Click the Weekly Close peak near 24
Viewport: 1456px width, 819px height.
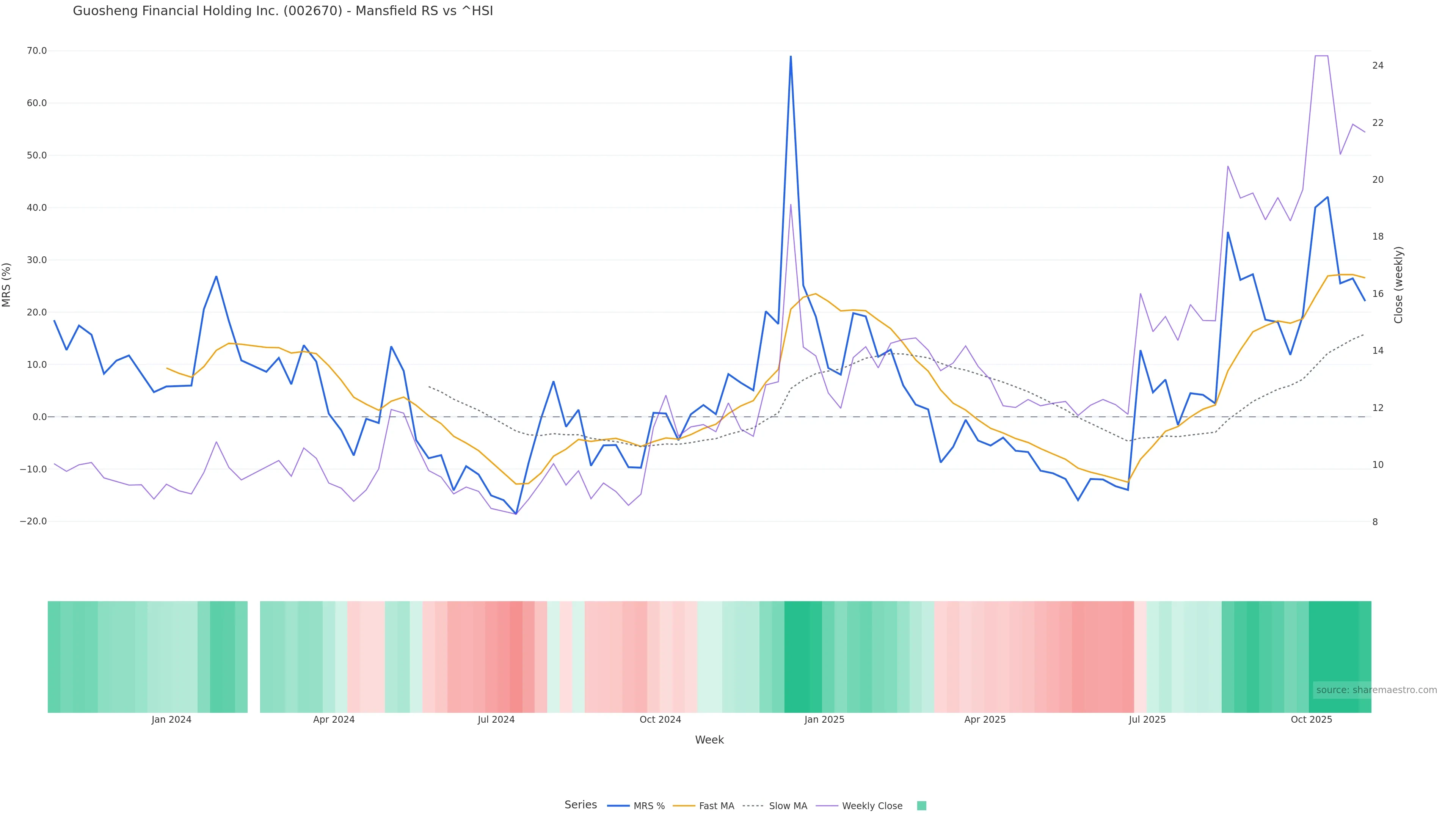1321,56
